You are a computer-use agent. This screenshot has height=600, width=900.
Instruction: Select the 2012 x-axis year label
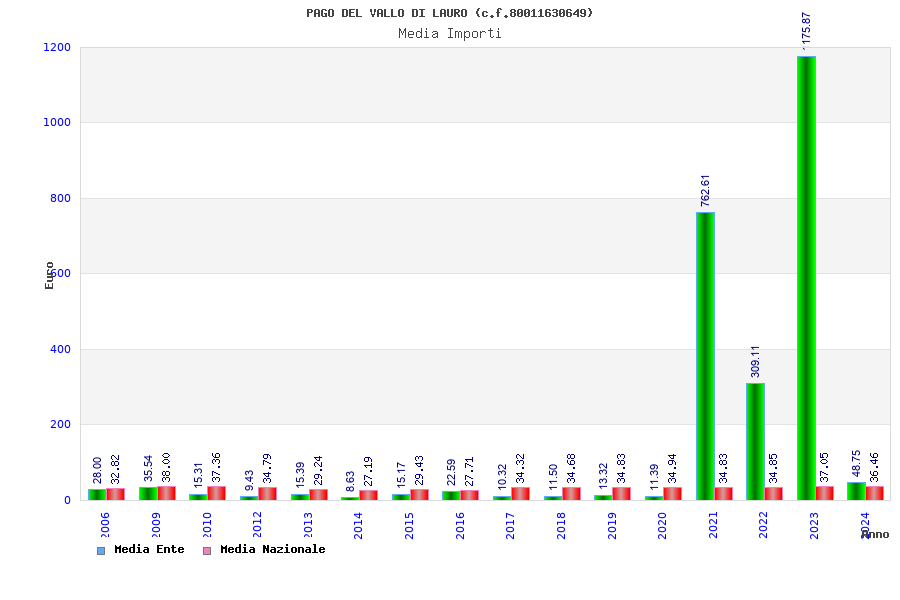coord(257,525)
